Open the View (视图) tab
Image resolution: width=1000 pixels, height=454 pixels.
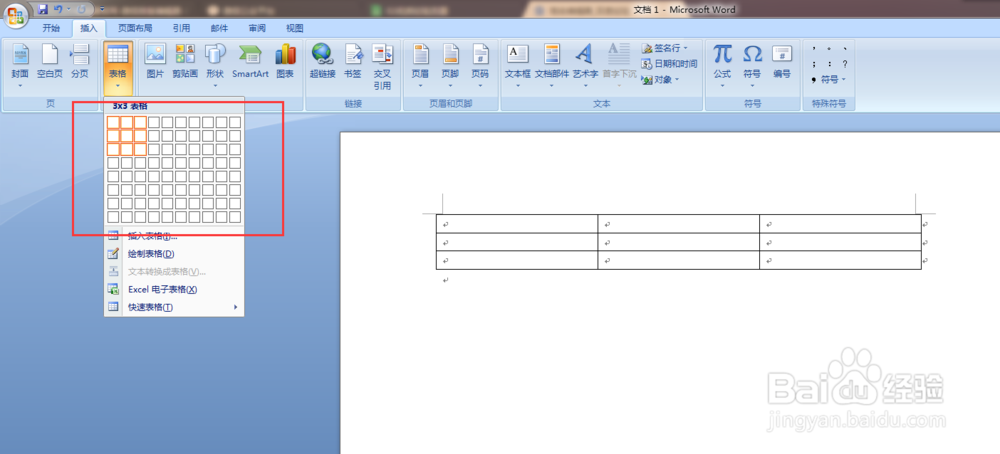pyautogui.click(x=295, y=28)
